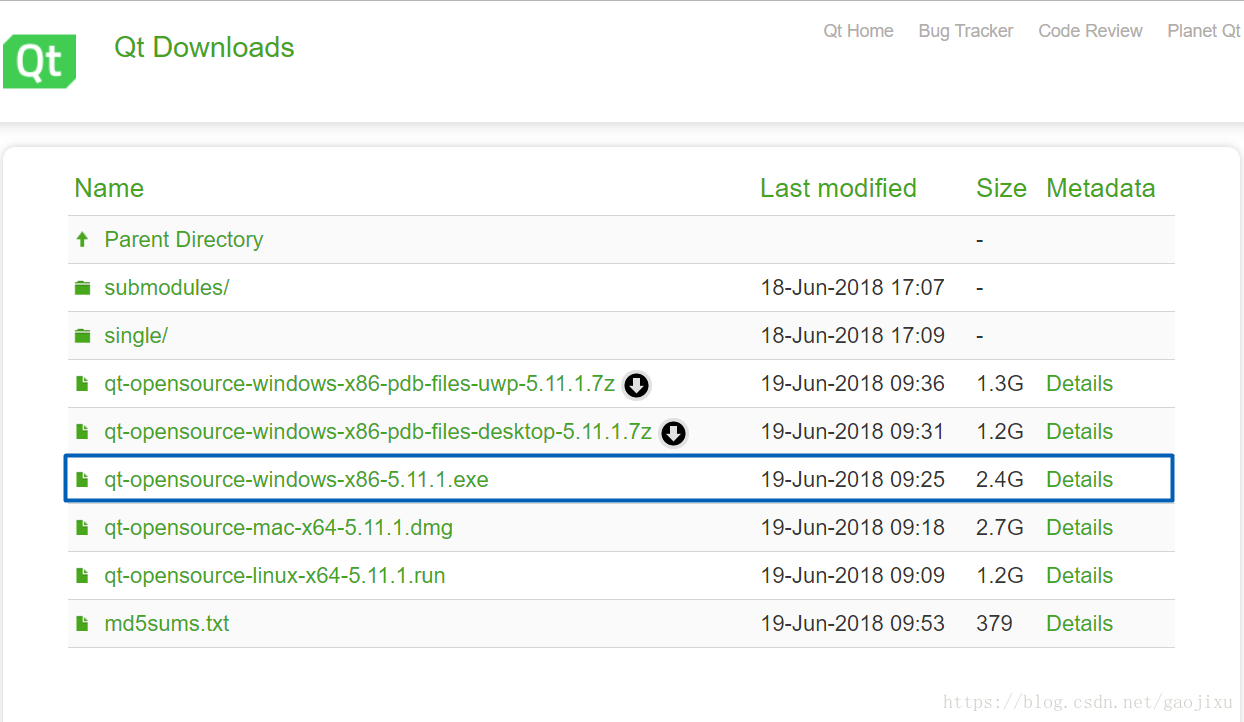The image size is (1244, 722).
Task: Click the 2.7G size value
Action: click(x=1000, y=528)
